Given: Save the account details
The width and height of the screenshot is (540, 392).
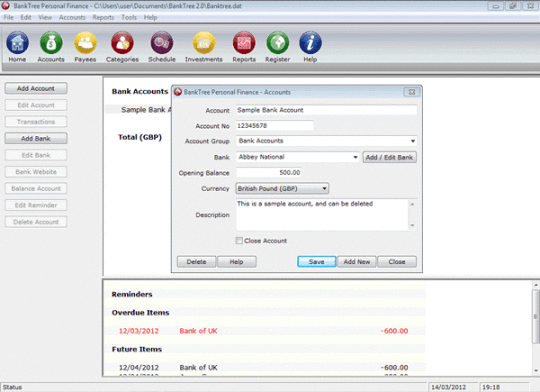Looking at the screenshot, I should (316, 262).
